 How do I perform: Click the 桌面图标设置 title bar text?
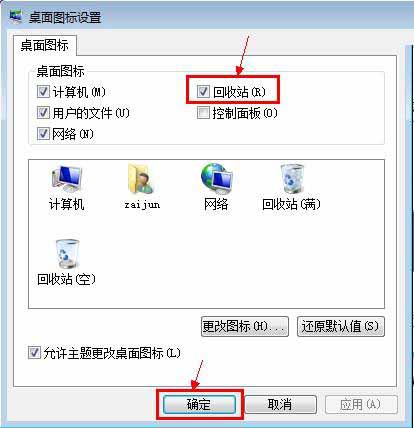click(x=65, y=17)
